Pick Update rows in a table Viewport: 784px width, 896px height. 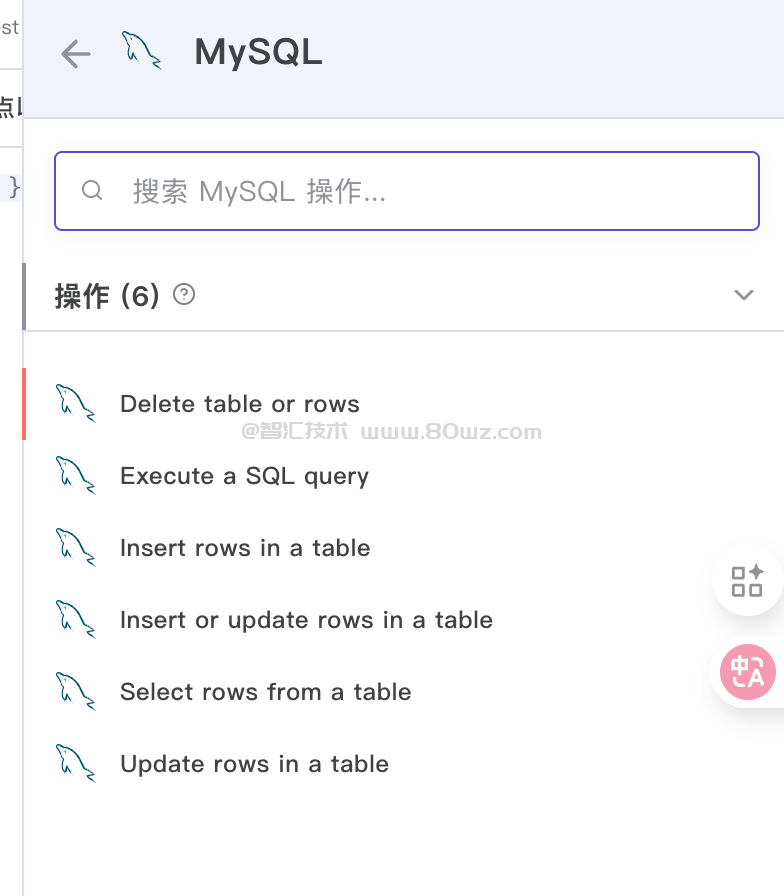[254, 764]
